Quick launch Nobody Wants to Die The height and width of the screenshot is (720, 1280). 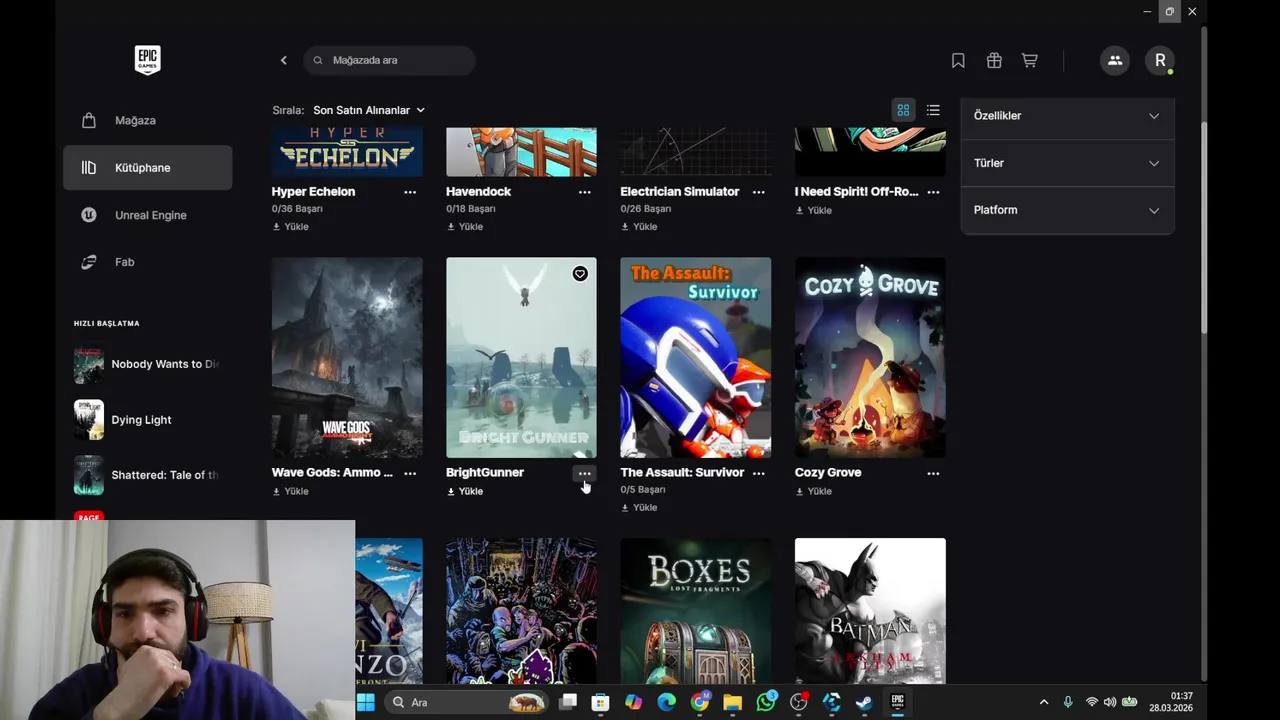point(146,365)
